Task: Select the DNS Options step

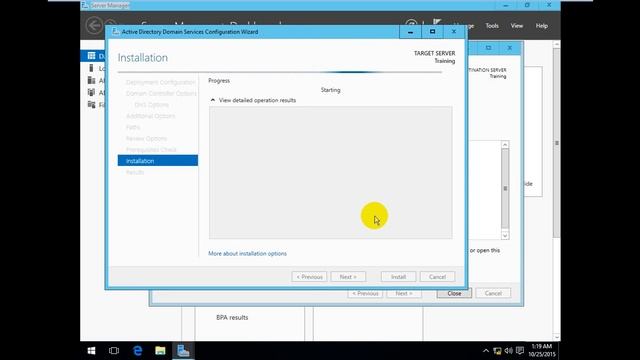Action: tap(151, 105)
